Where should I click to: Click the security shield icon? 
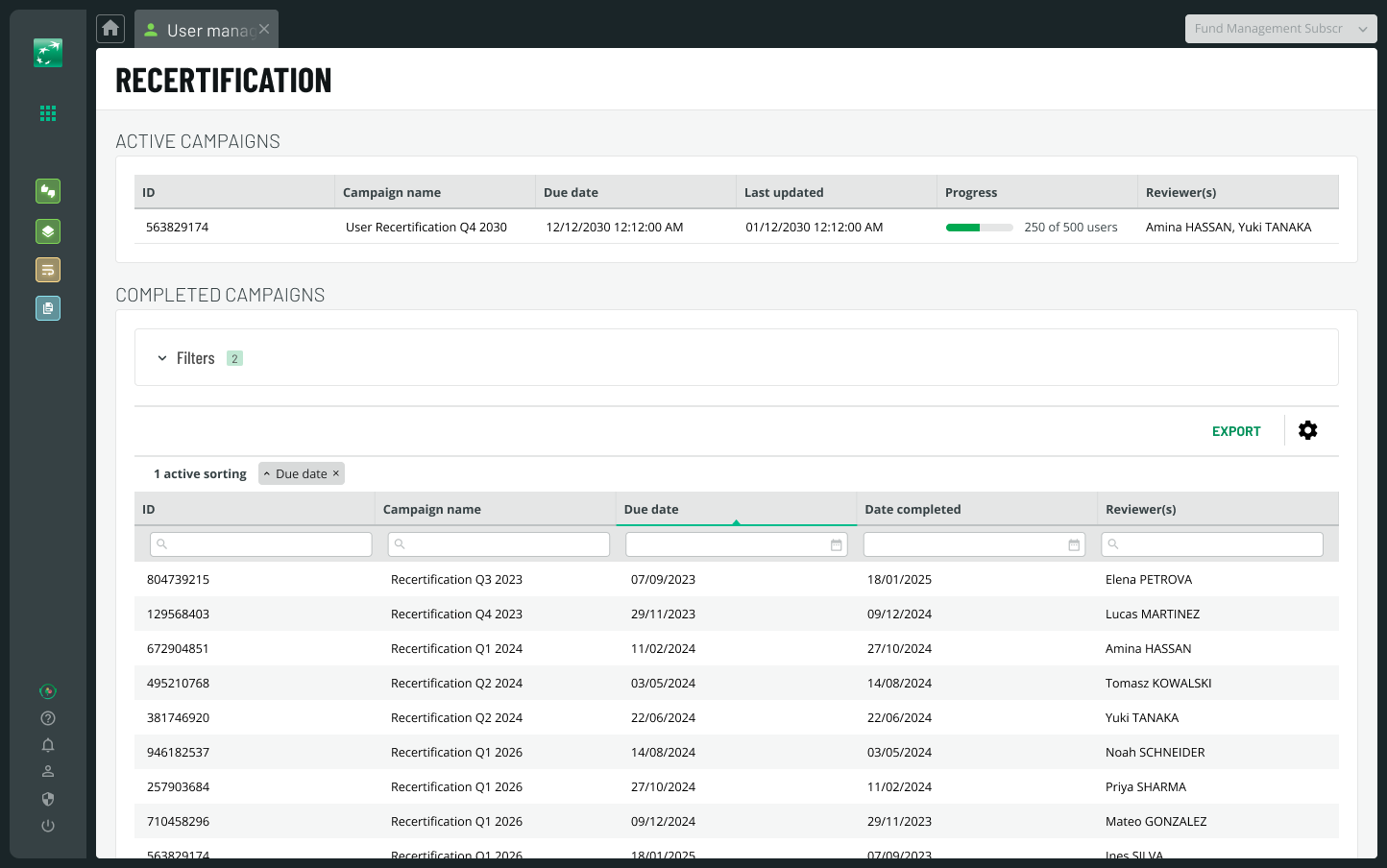48,799
